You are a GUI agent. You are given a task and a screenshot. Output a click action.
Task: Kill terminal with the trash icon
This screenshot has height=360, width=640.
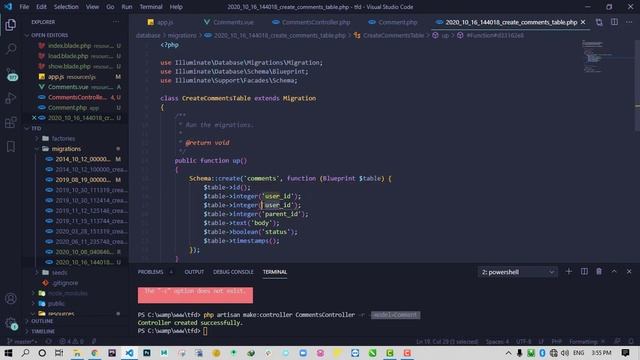(x=599, y=271)
